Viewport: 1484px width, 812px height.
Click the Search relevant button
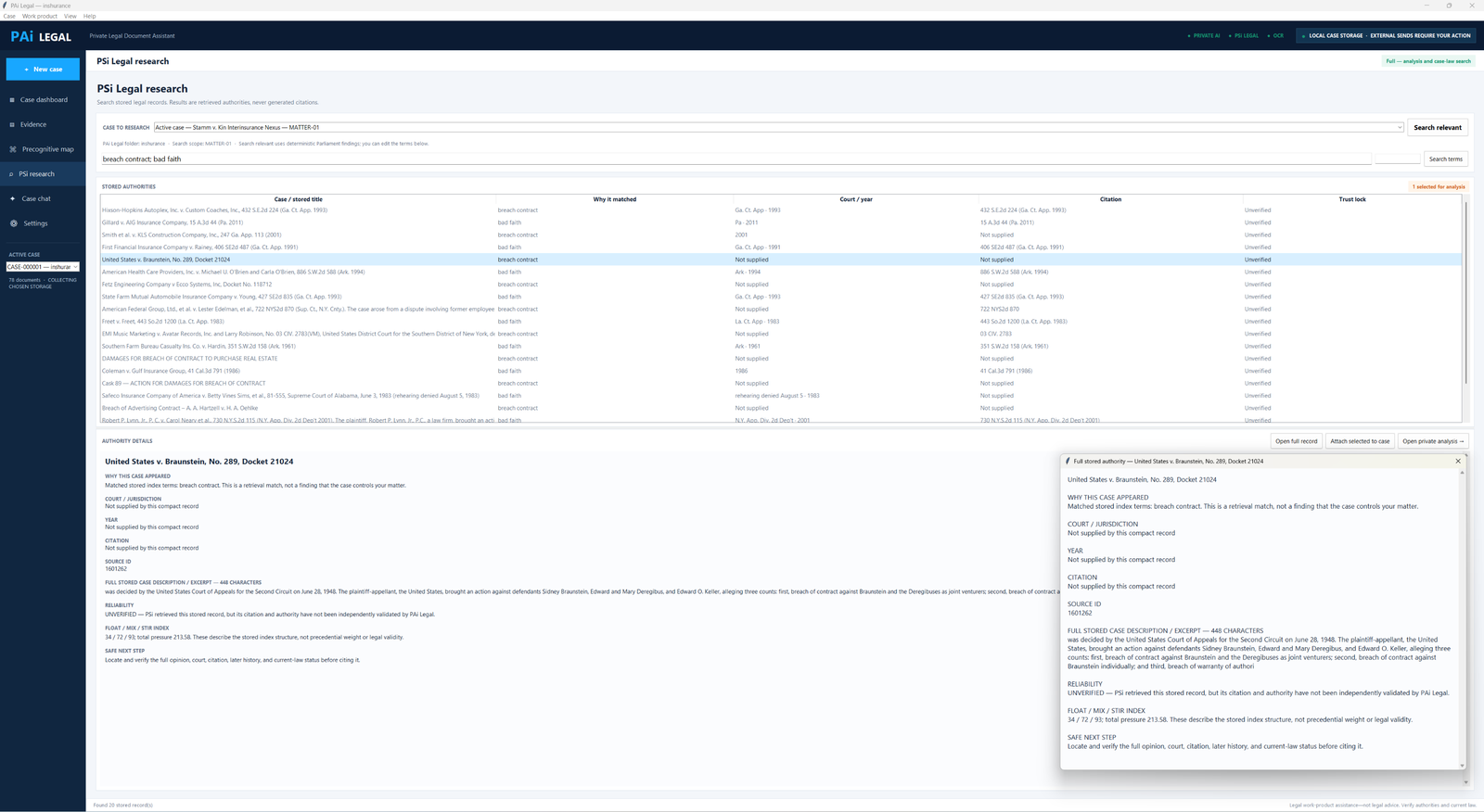click(x=1438, y=127)
